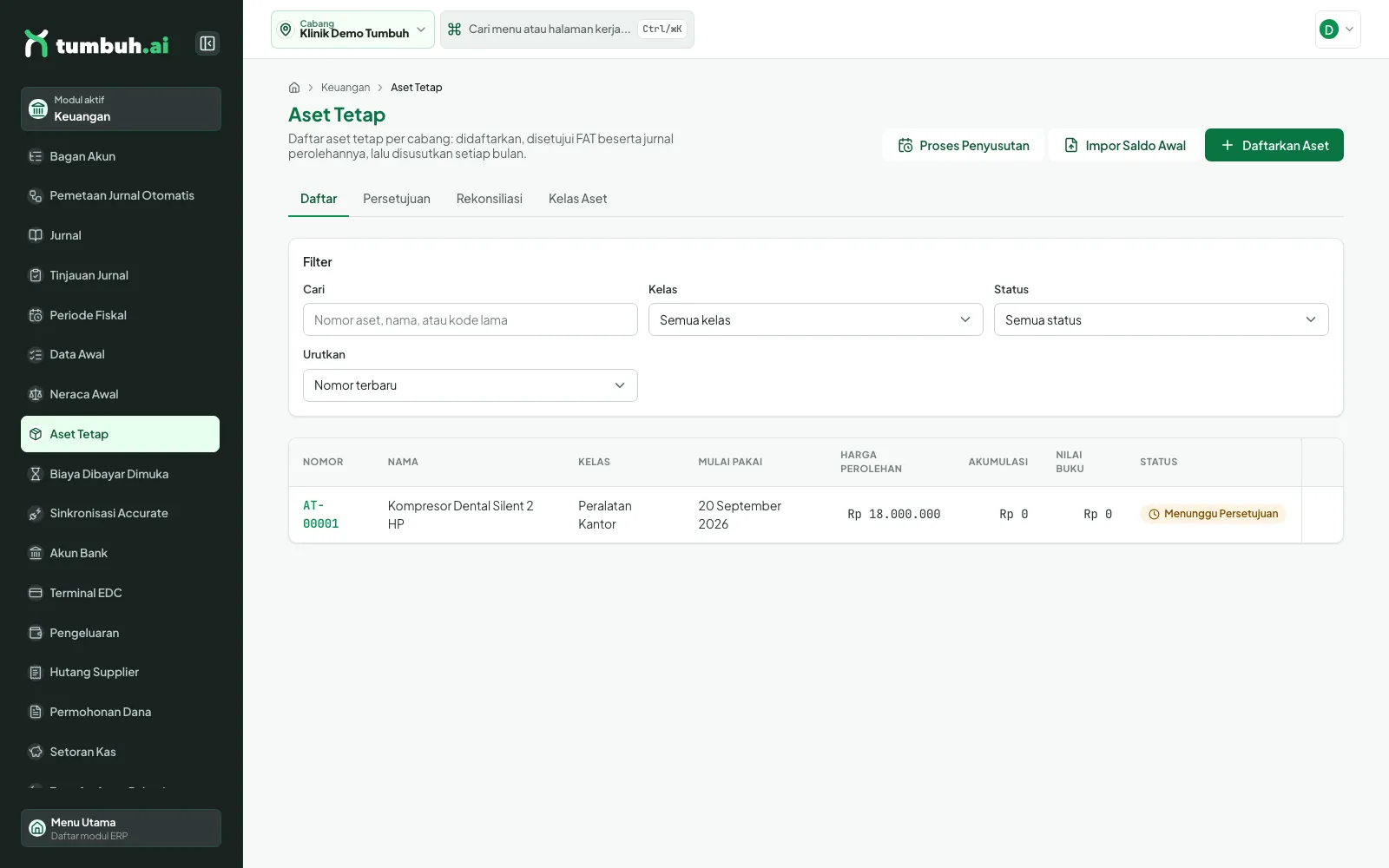Go to Akun Bank
Screen dimensions: 1389x868
[x=120, y=553]
